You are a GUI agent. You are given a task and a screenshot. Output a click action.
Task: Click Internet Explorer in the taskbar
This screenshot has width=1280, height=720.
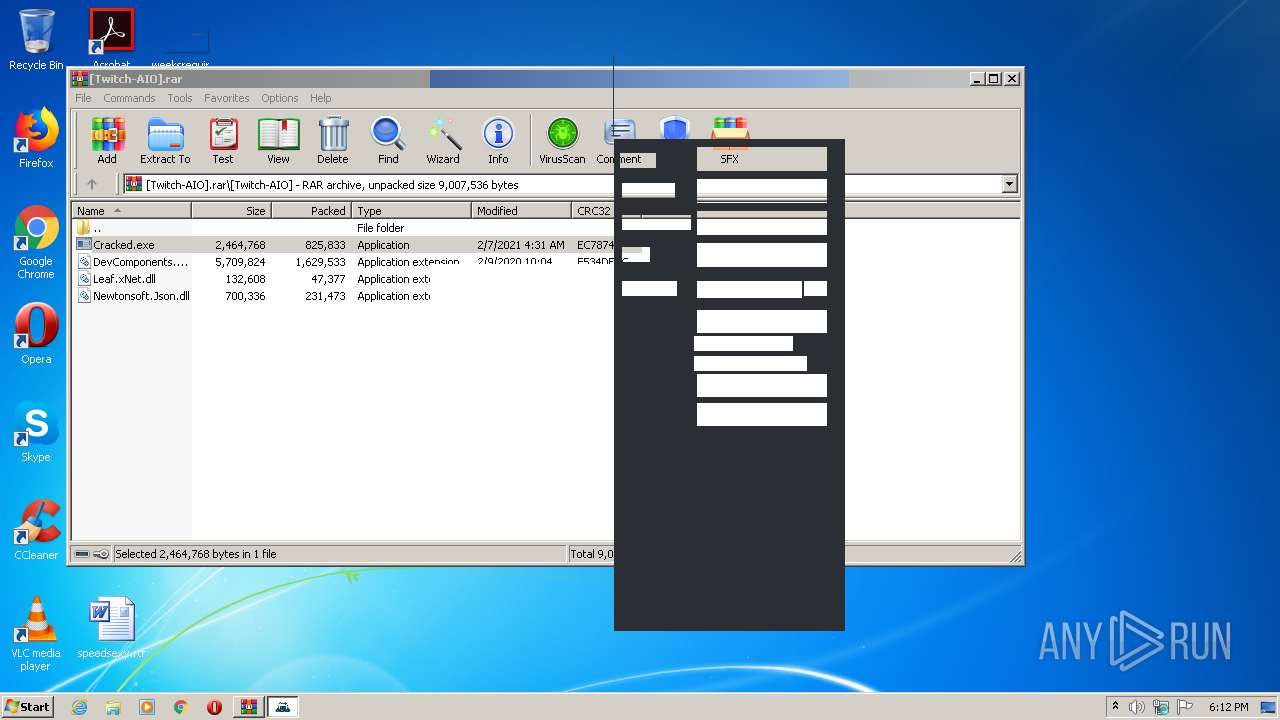(79, 707)
